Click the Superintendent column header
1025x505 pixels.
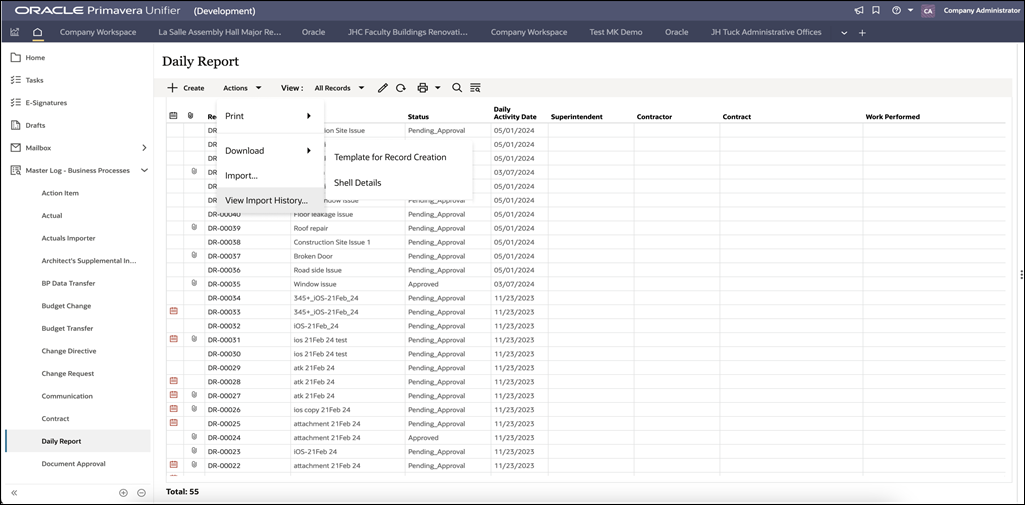577,117
